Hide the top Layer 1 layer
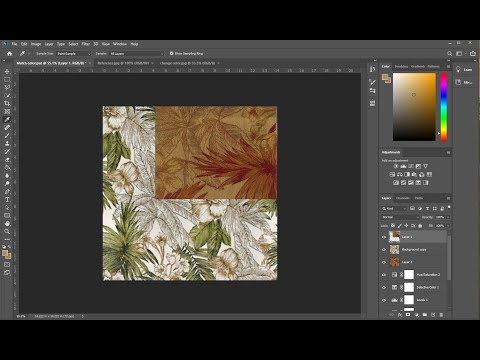The width and height of the screenshot is (480, 360). (384, 237)
